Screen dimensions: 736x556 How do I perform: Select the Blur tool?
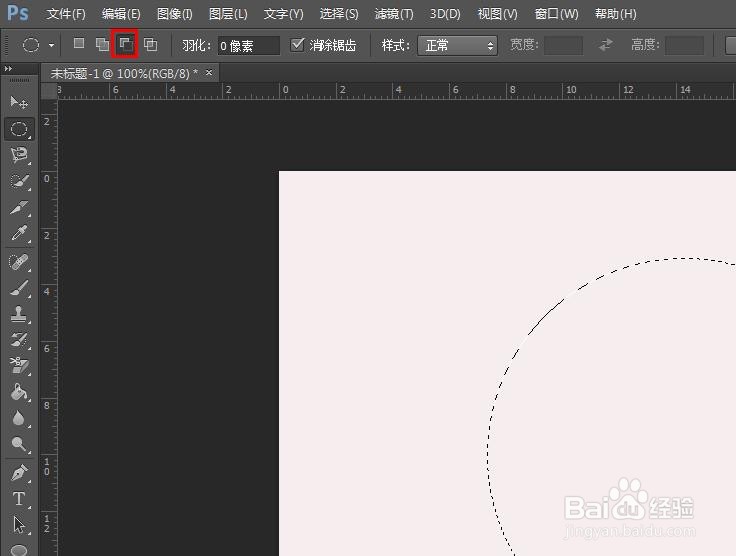(19, 418)
